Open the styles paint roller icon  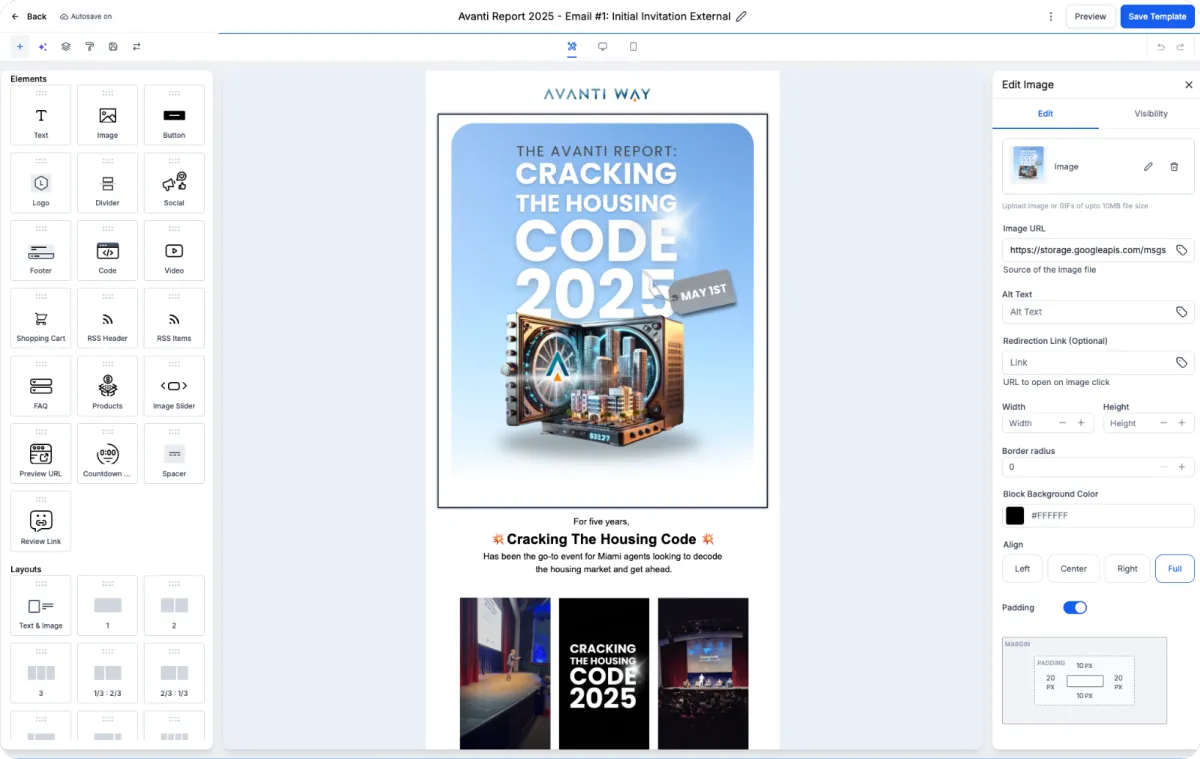click(x=90, y=47)
